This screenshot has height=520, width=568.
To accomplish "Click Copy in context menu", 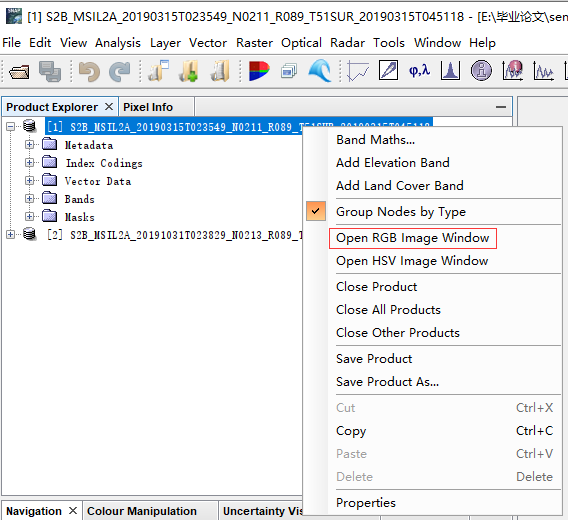I will coord(351,431).
